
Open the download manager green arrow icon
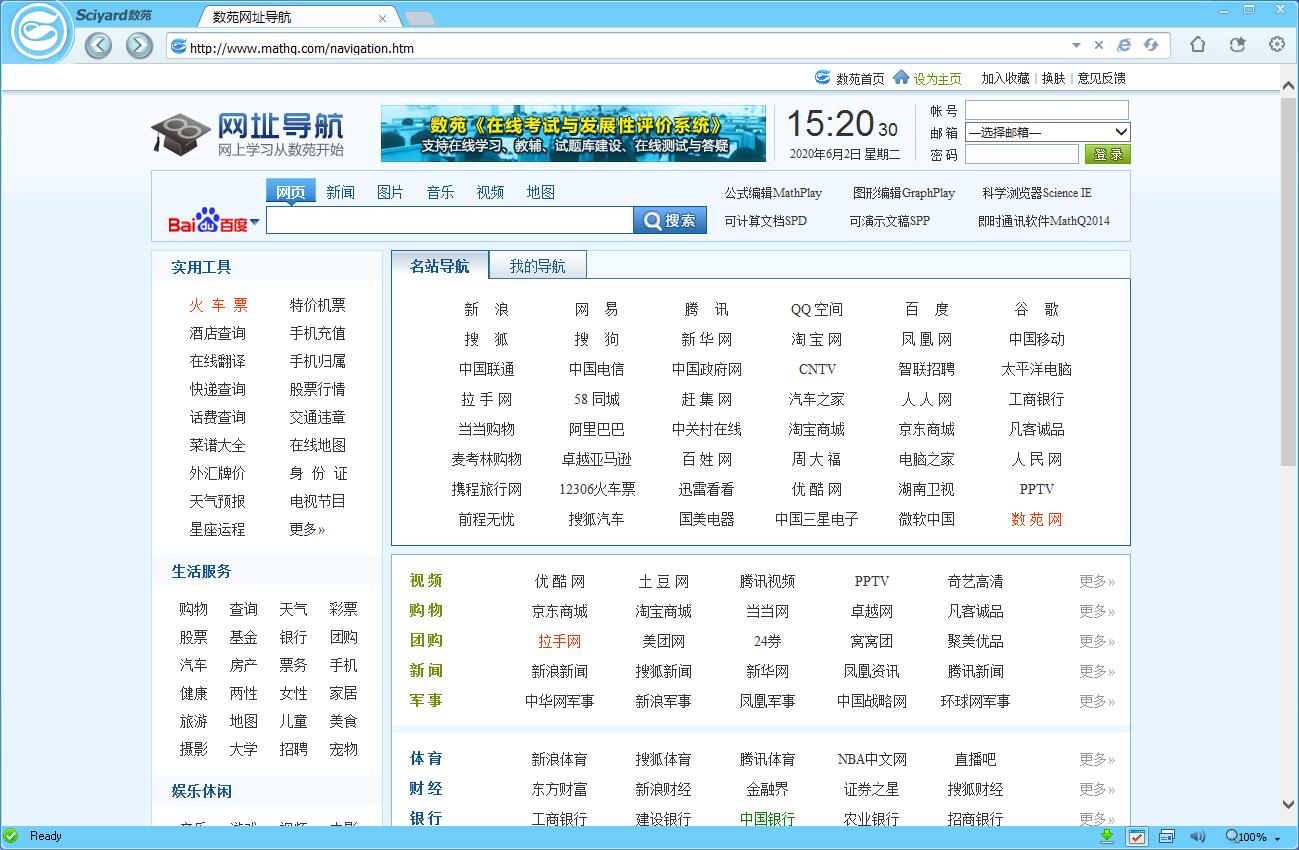(x=1107, y=836)
